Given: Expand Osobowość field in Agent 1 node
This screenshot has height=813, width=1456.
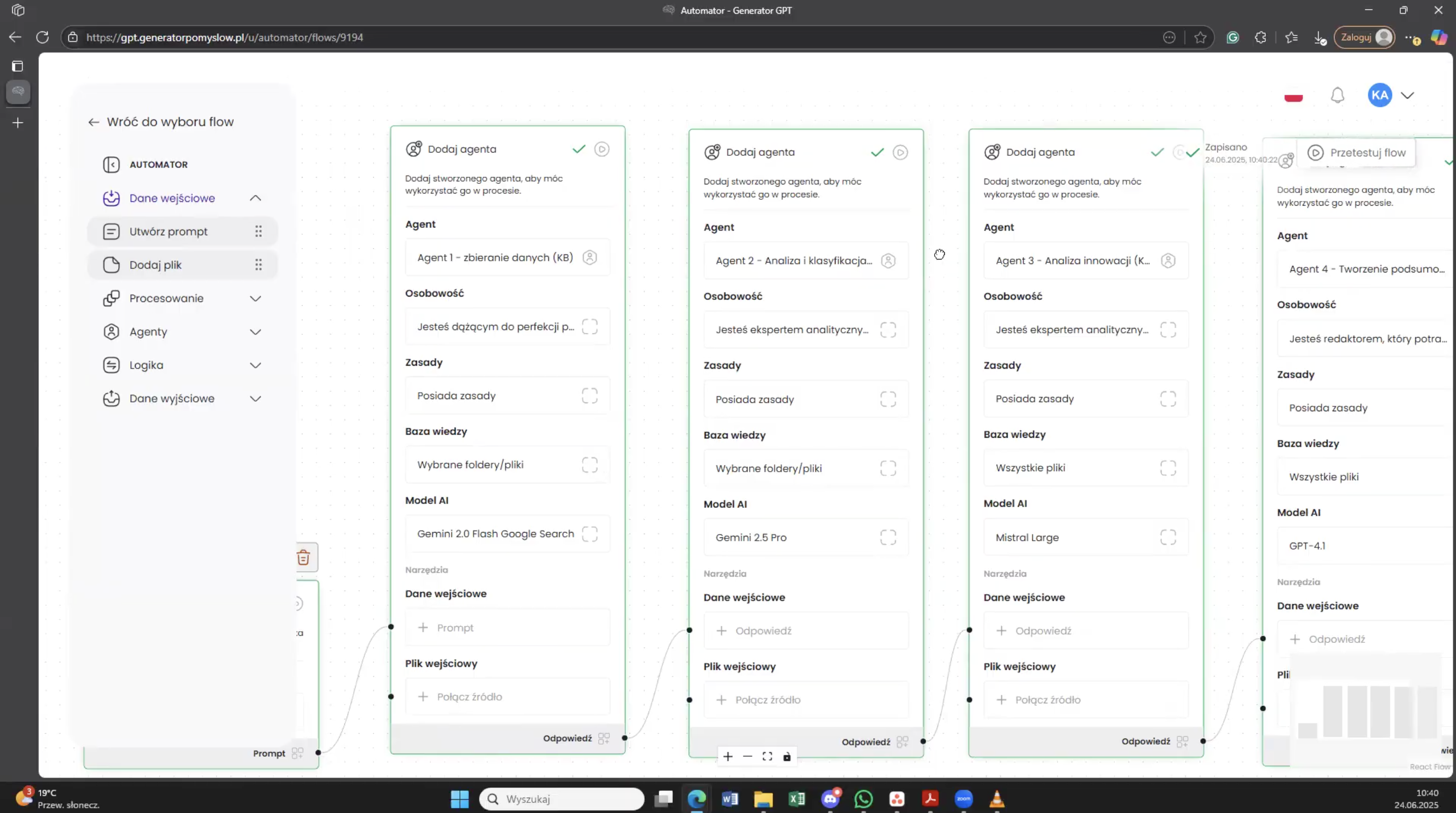Looking at the screenshot, I should pyautogui.click(x=590, y=327).
